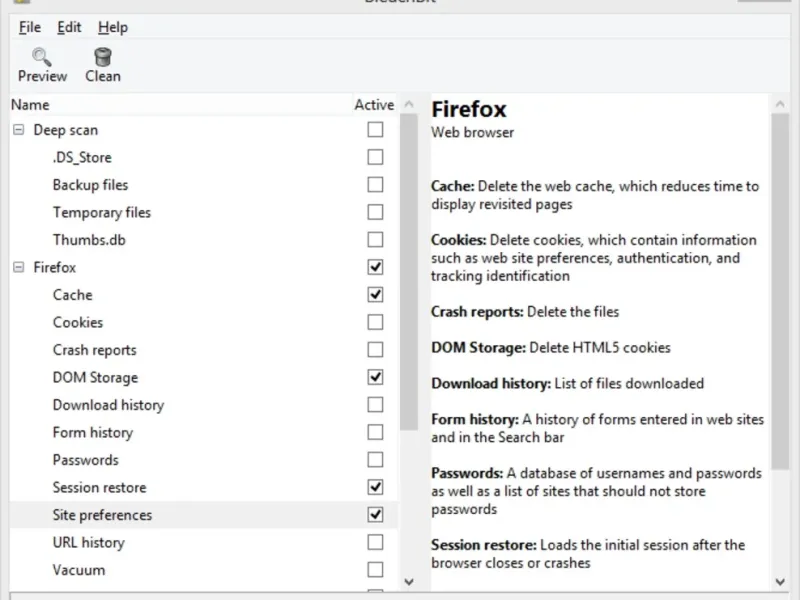800x600 pixels.
Task: Select the Passwords row
Action: click(204, 460)
